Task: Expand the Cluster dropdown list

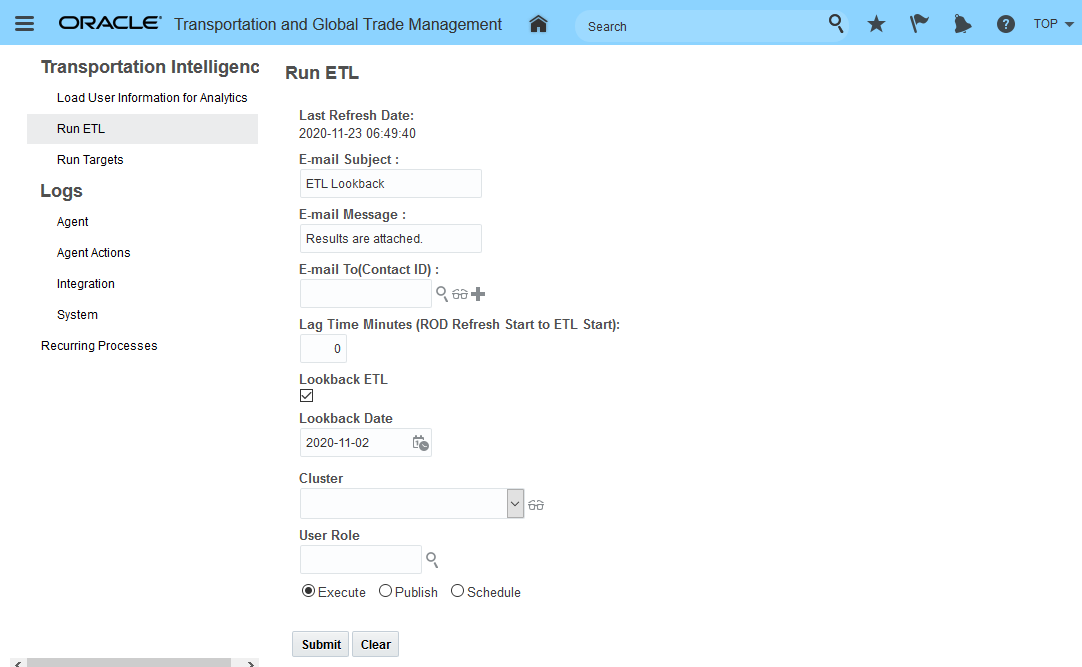Action: pos(515,504)
